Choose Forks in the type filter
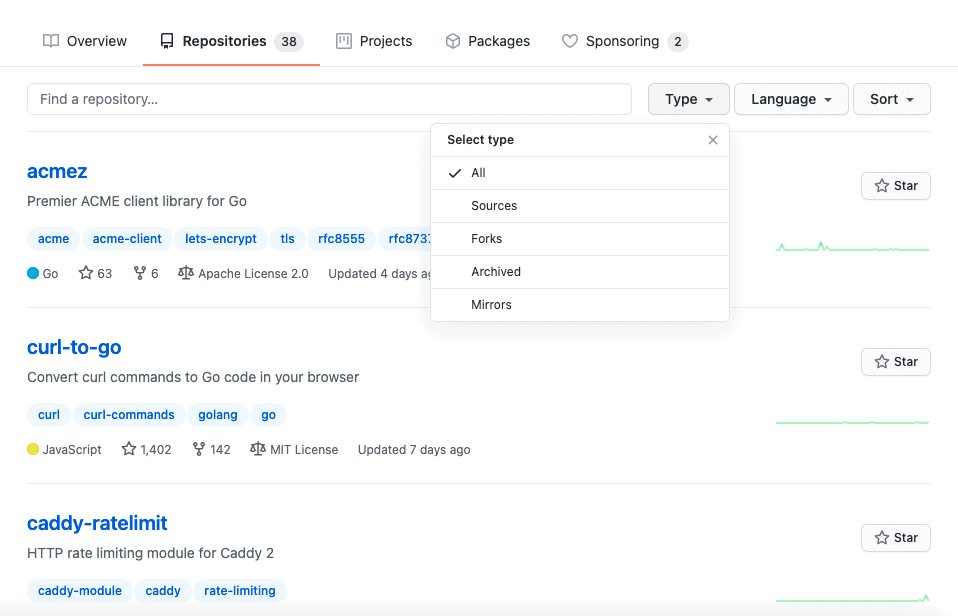958x616 pixels. click(486, 239)
